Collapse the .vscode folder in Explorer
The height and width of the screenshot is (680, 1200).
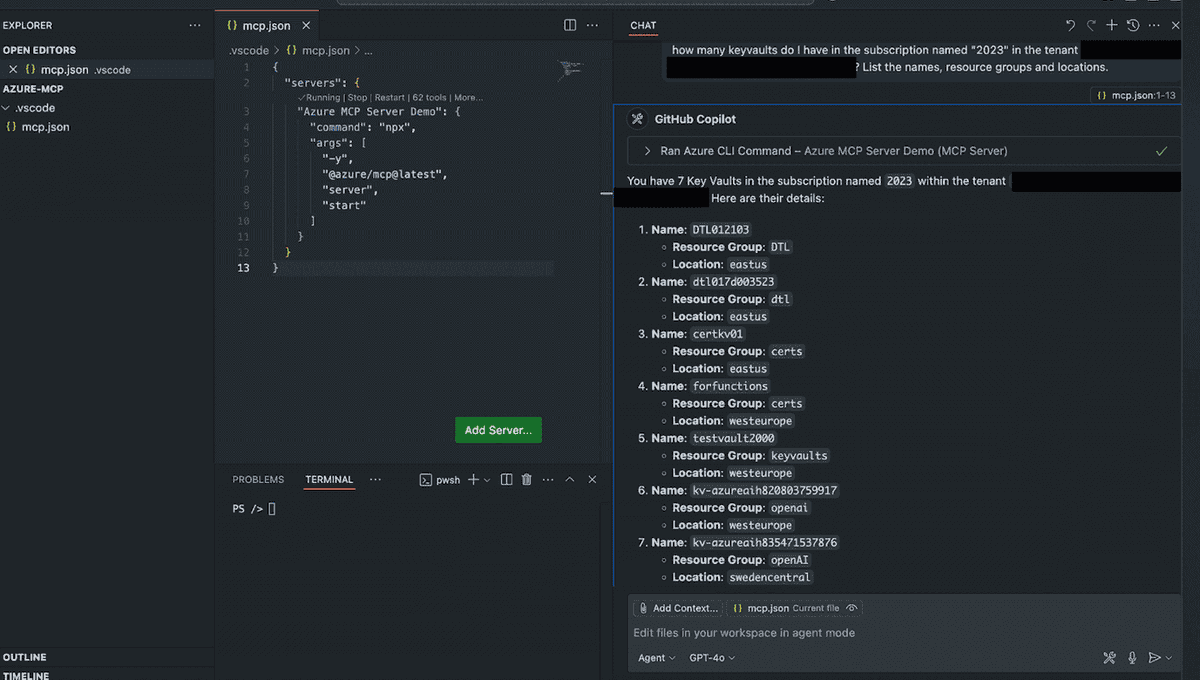(x=6, y=108)
